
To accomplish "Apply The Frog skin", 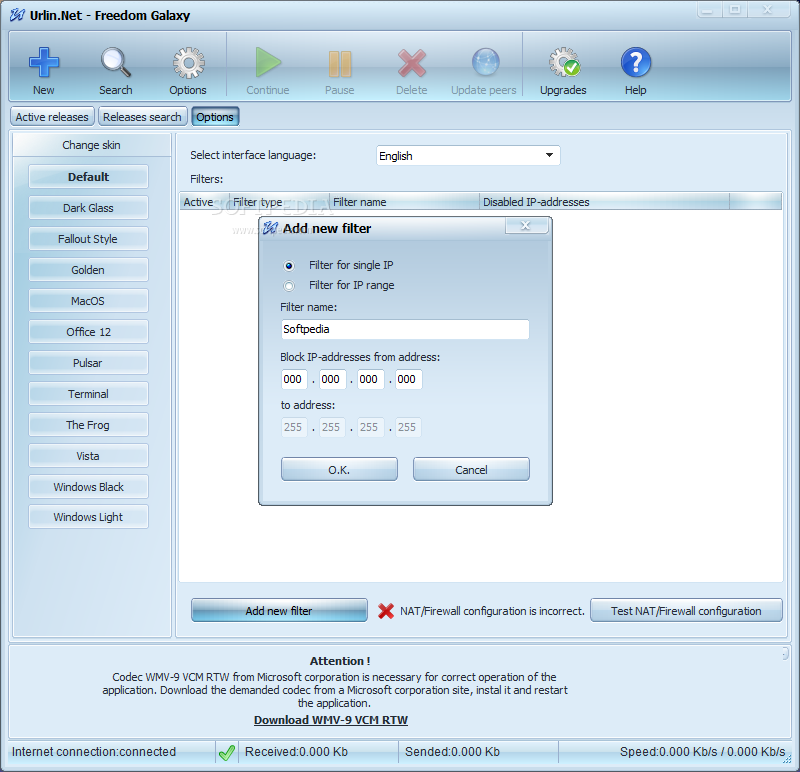I will pyautogui.click(x=88, y=425).
